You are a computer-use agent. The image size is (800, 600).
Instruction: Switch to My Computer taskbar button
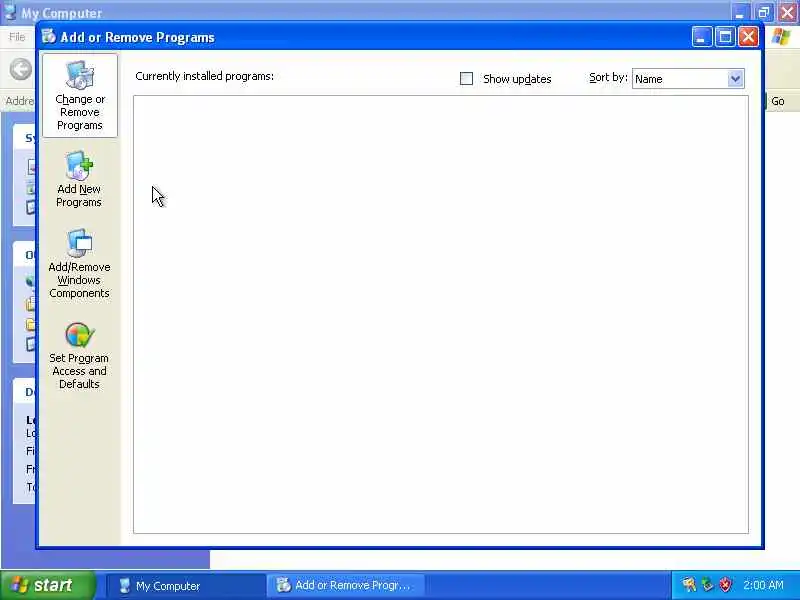(185, 586)
